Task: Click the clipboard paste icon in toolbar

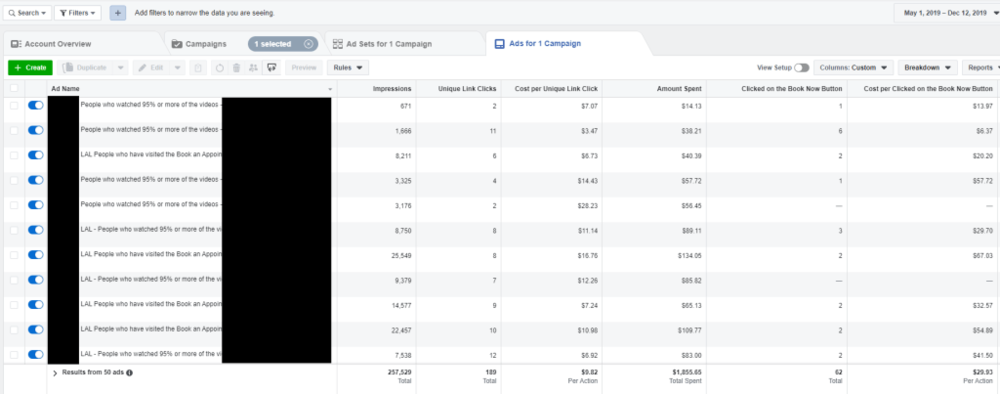Action: point(198,68)
